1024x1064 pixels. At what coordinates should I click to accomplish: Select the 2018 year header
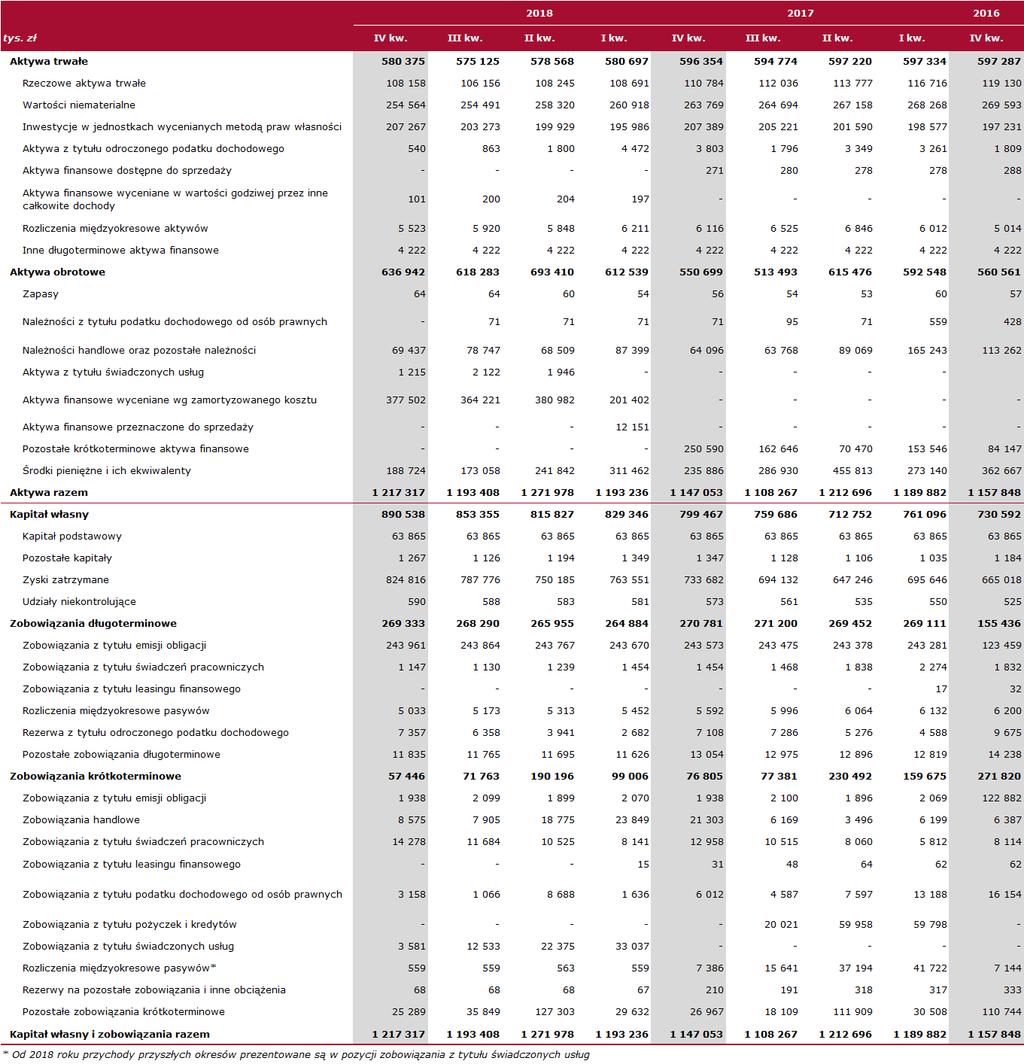point(539,13)
